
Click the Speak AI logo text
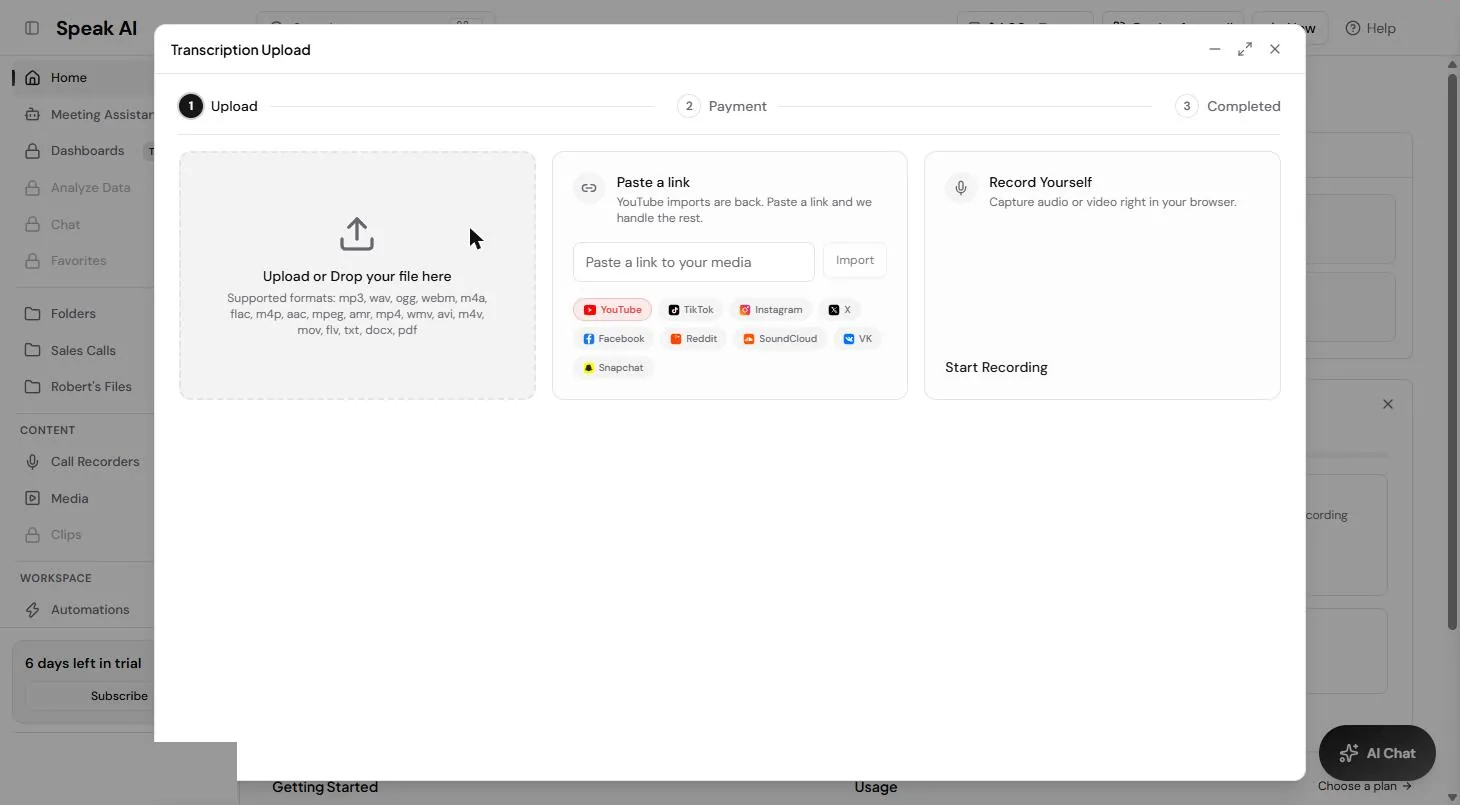click(96, 28)
